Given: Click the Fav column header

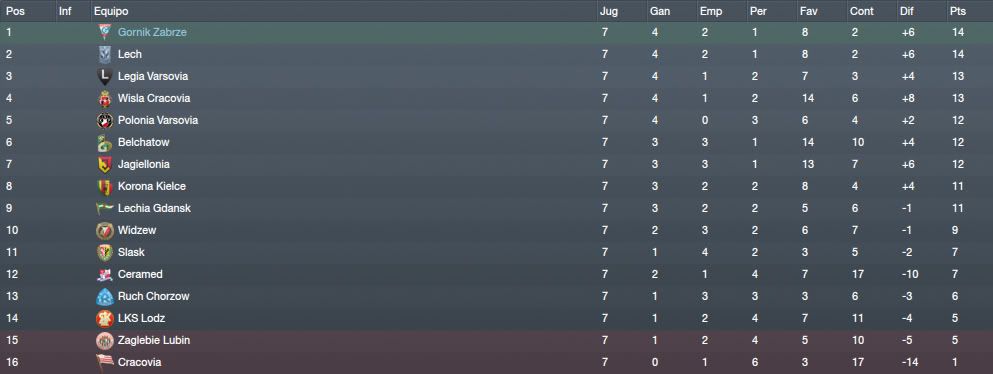Looking at the screenshot, I should [808, 11].
